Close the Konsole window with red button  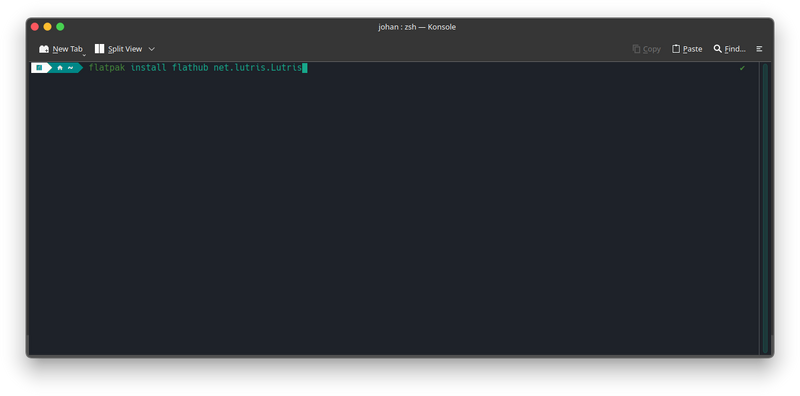35,27
